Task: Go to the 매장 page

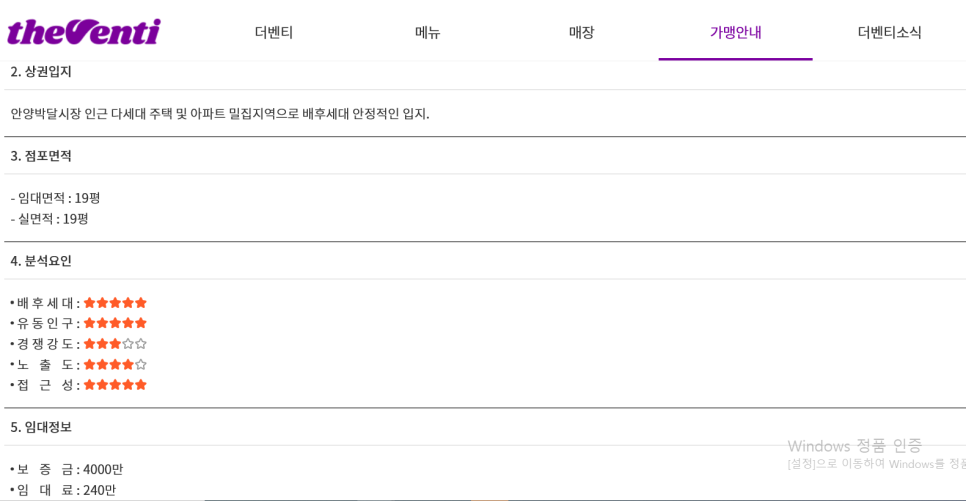Action: click(582, 32)
